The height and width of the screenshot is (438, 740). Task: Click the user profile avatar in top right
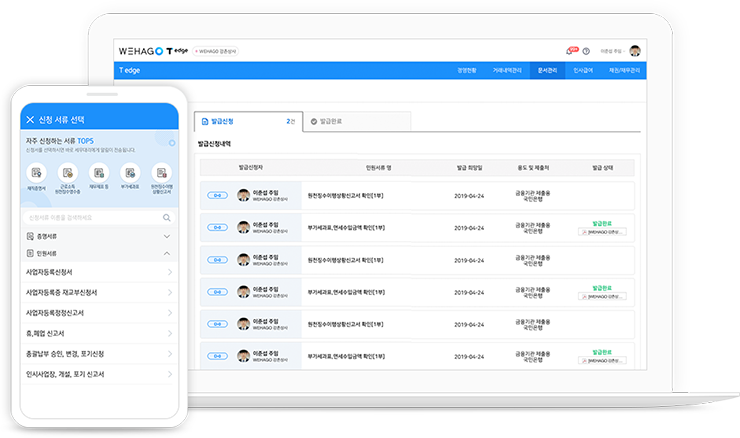(x=635, y=50)
